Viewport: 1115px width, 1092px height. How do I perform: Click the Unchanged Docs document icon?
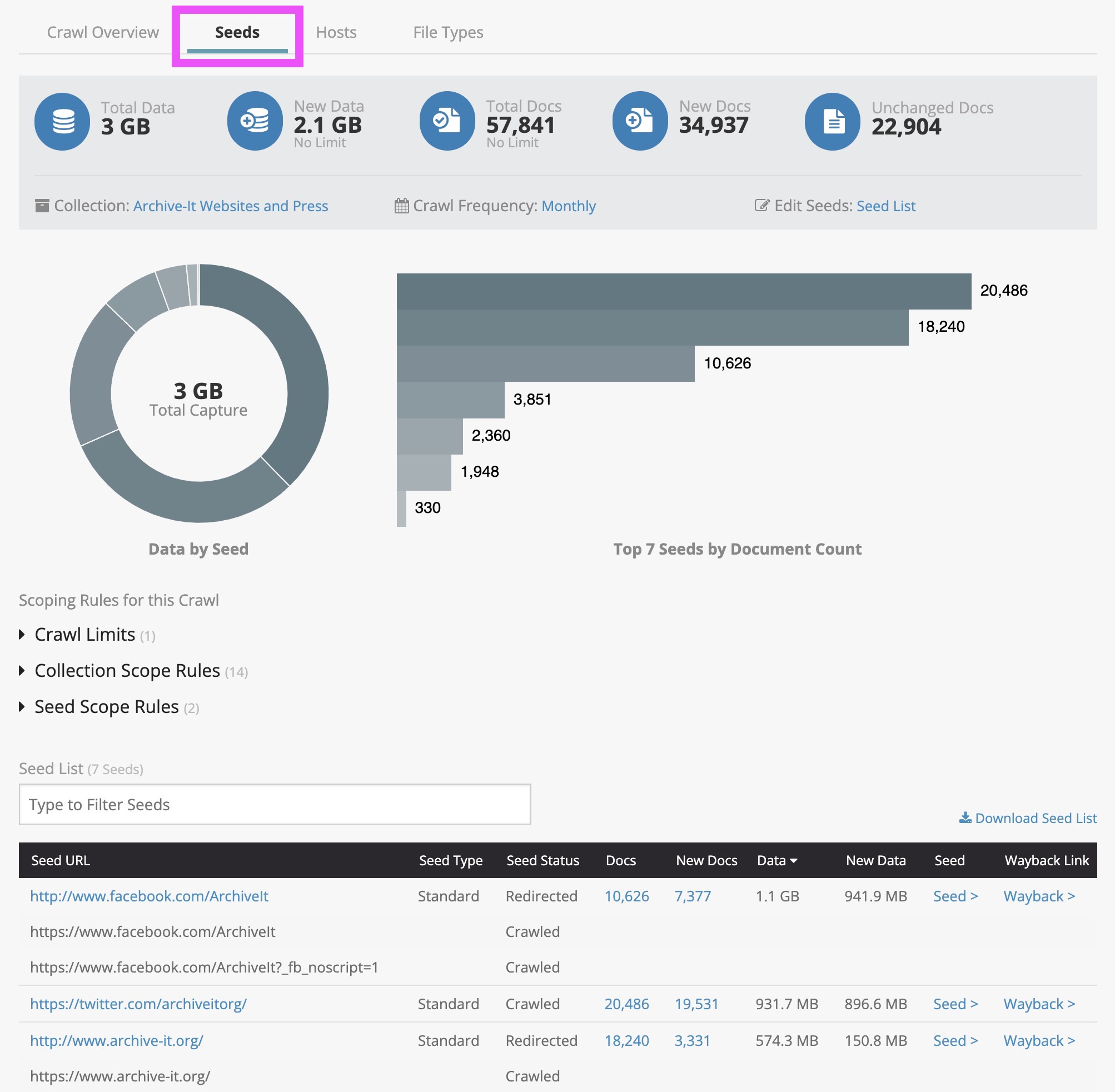[x=832, y=122]
